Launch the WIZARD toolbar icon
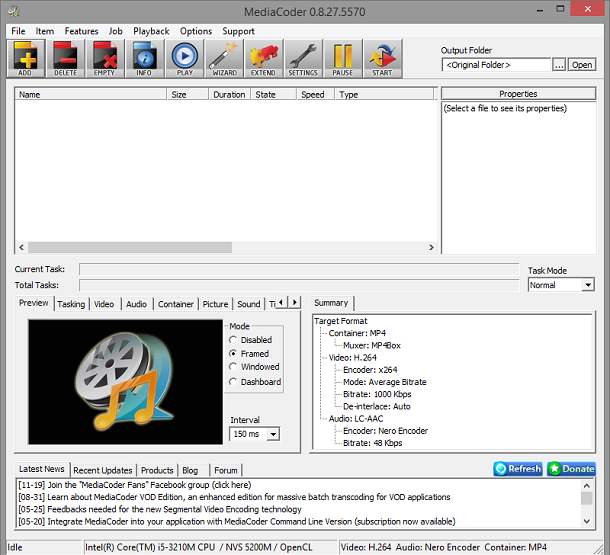This screenshot has height=555, width=610. pos(224,58)
